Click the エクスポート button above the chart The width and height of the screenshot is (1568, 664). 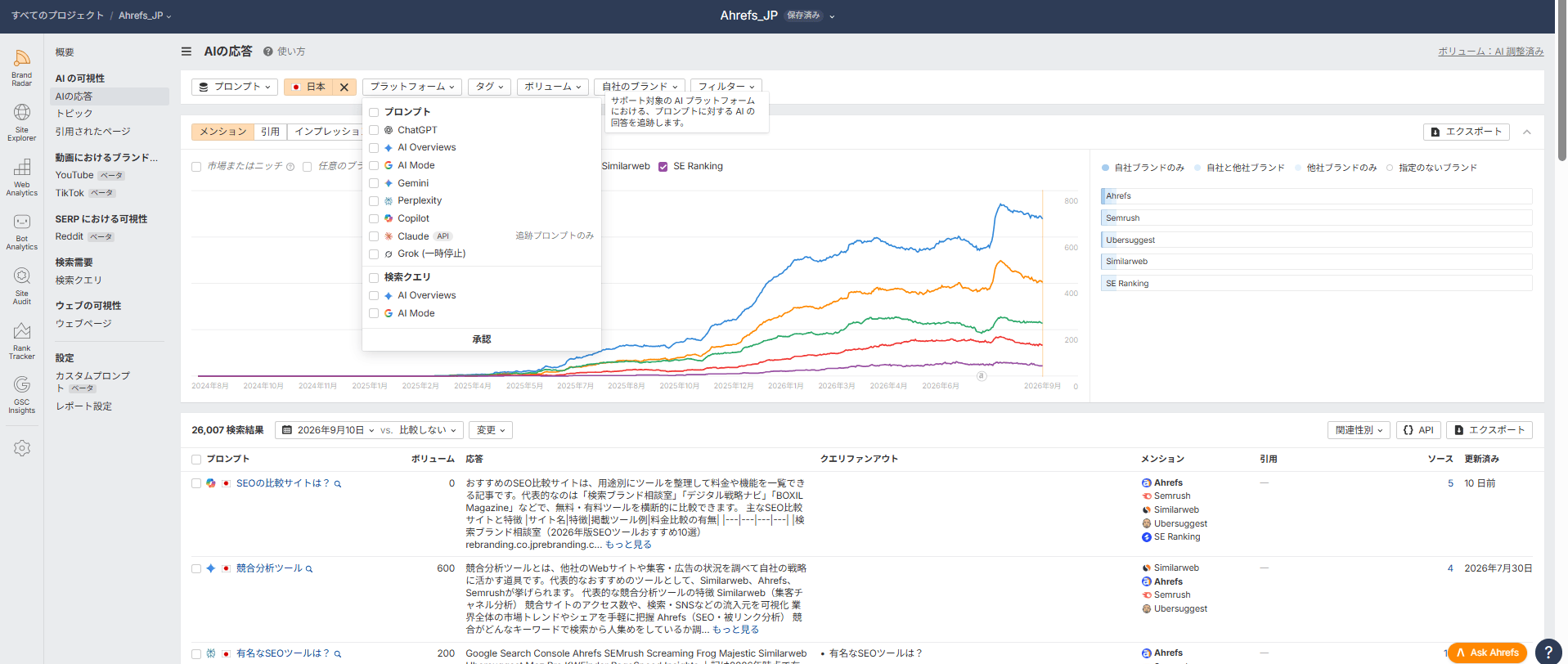tap(1467, 132)
